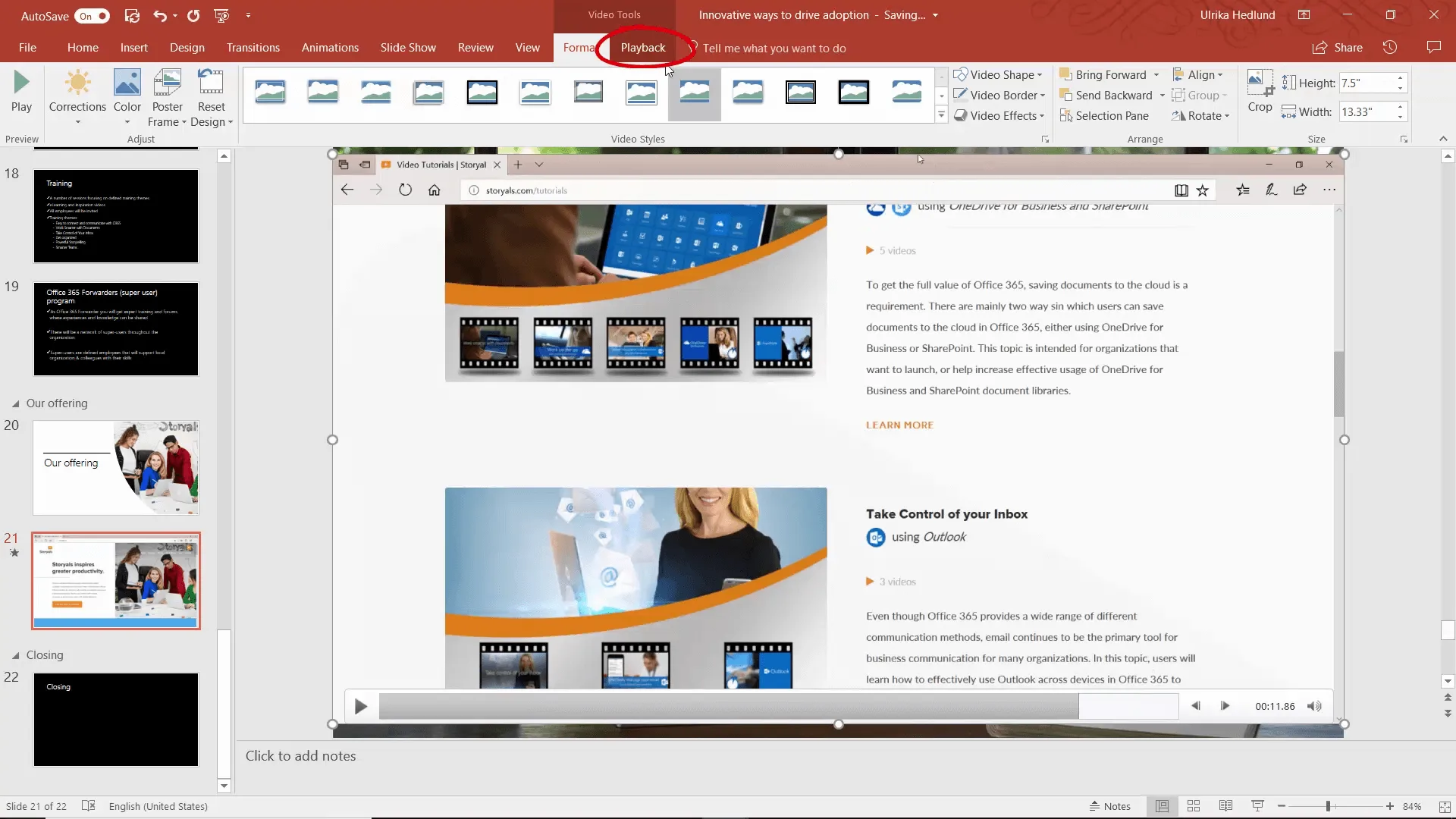This screenshot has width=1456, height=819.
Task: Open Ribbon Display Options icon
Action: [1304, 15]
